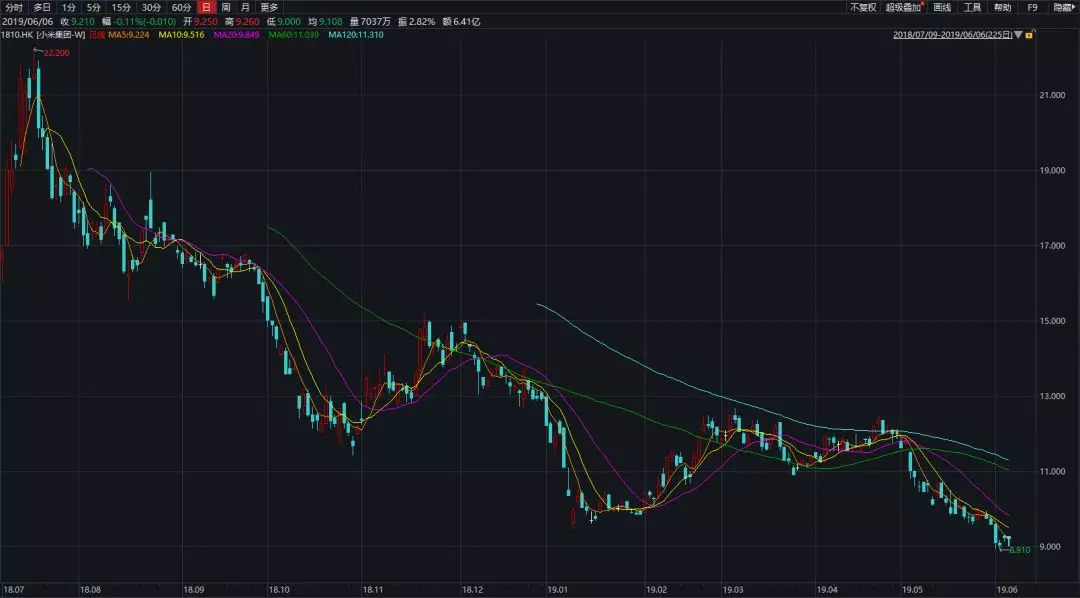Collapse side panel with 隐藏 toggle
This screenshot has width=1080, height=598.
coord(1064,7)
